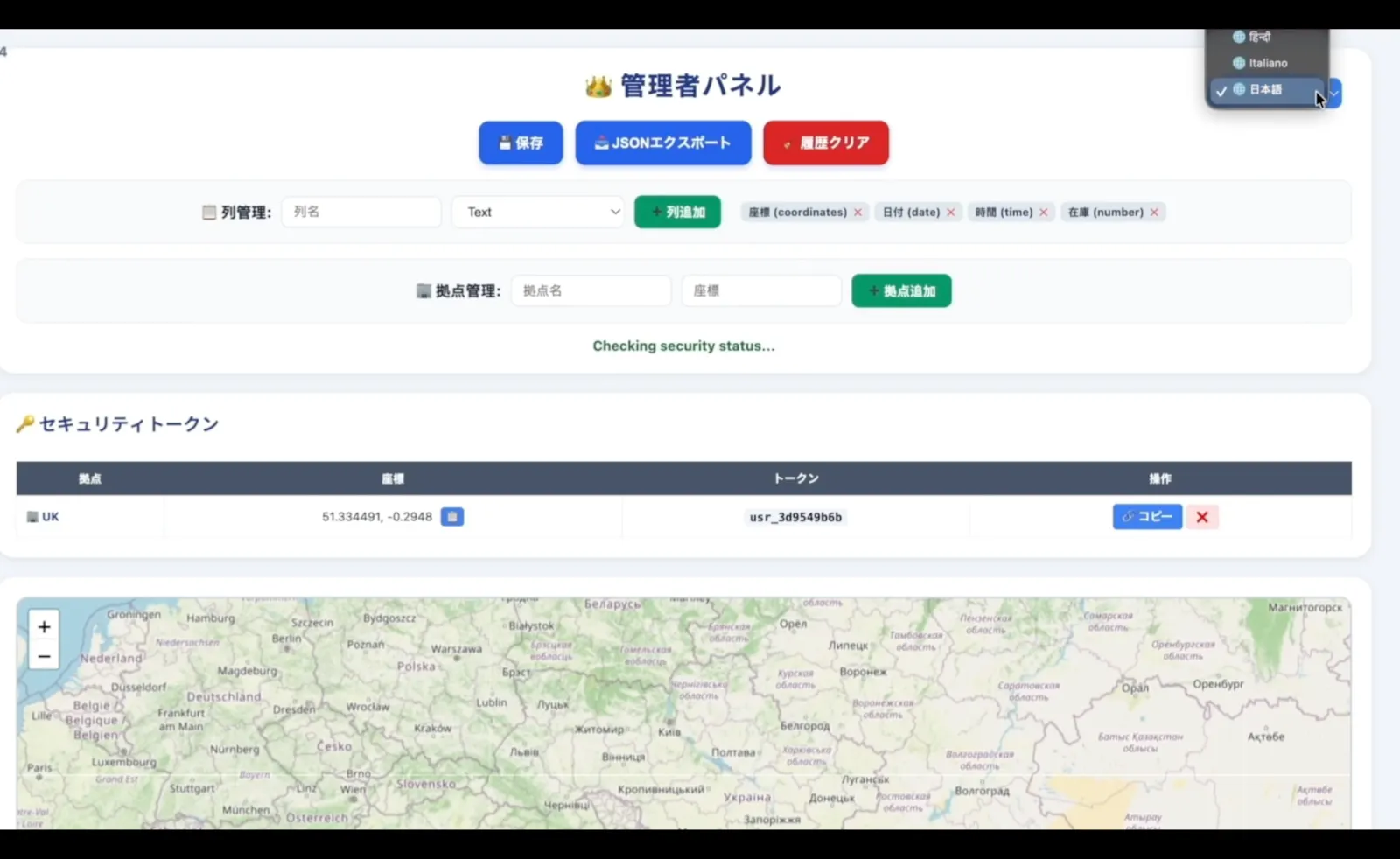Select the usr_3d9549b6b token text

(795, 517)
